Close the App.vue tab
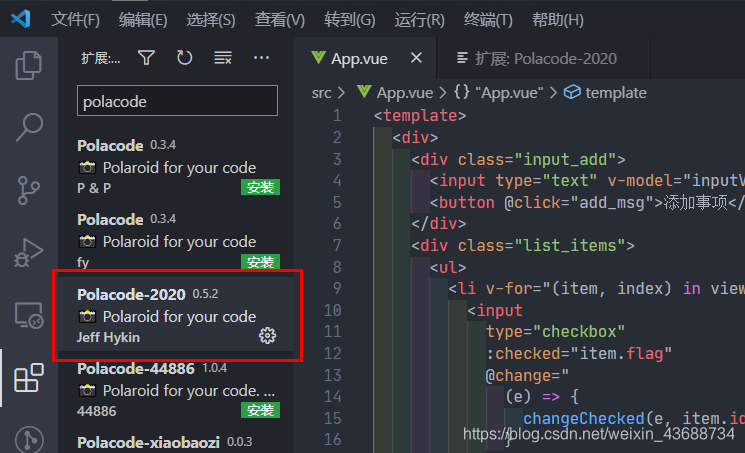The height and width of the screenshot is (453, 745). [416, 58]
